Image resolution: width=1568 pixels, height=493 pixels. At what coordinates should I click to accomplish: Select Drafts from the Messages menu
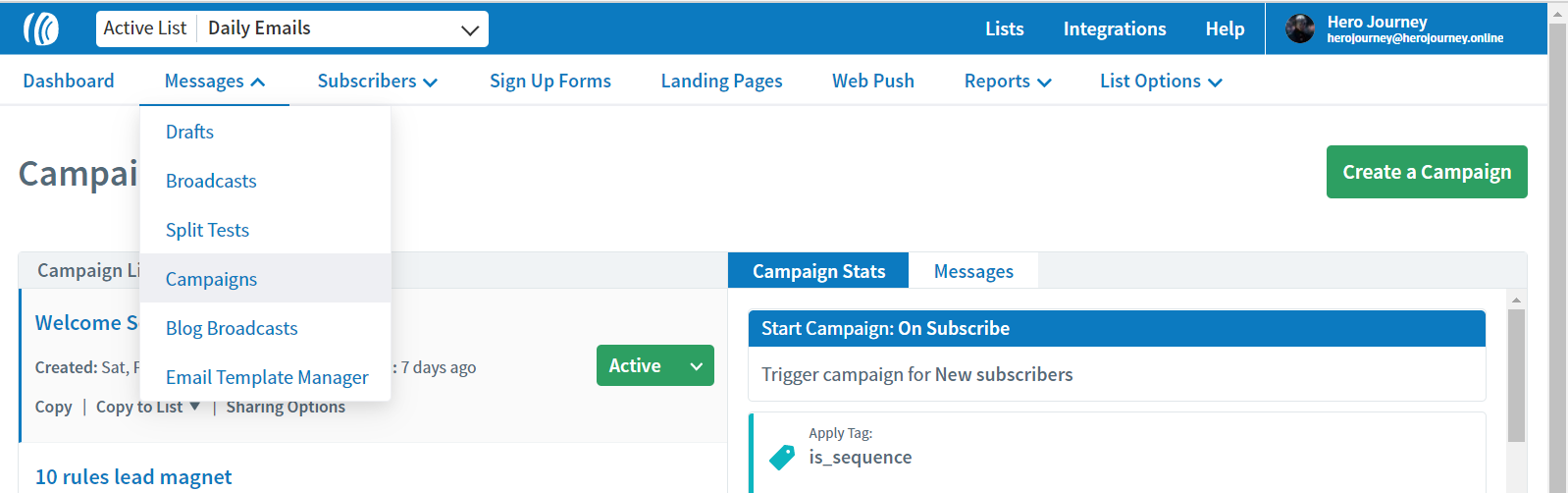point(189,132)
